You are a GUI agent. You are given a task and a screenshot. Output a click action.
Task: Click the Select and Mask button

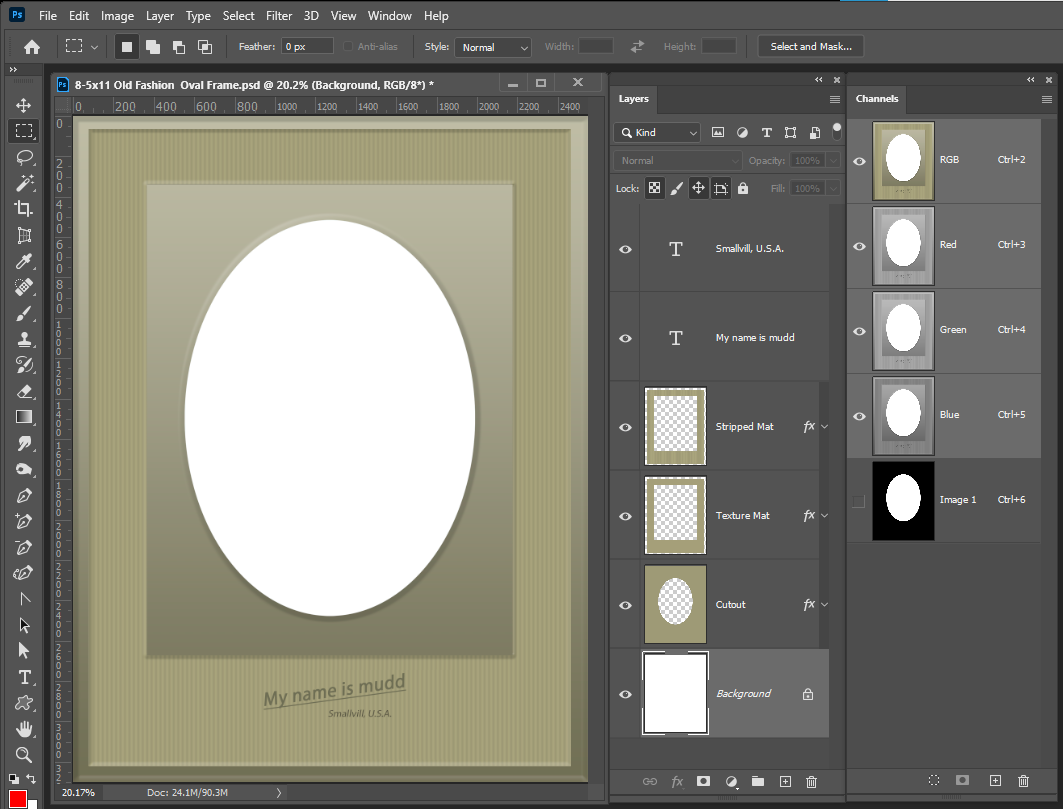coord(810,46)
